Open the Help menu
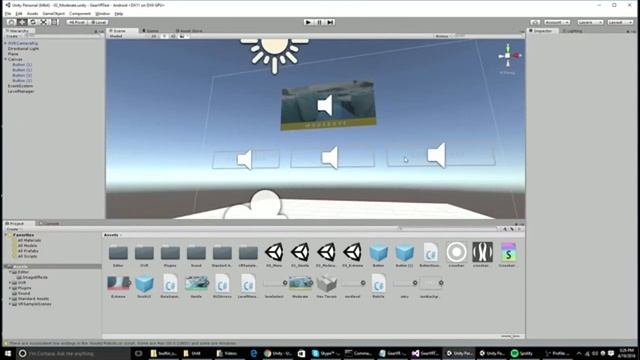 pyautogui.click(x=118, y=13)
